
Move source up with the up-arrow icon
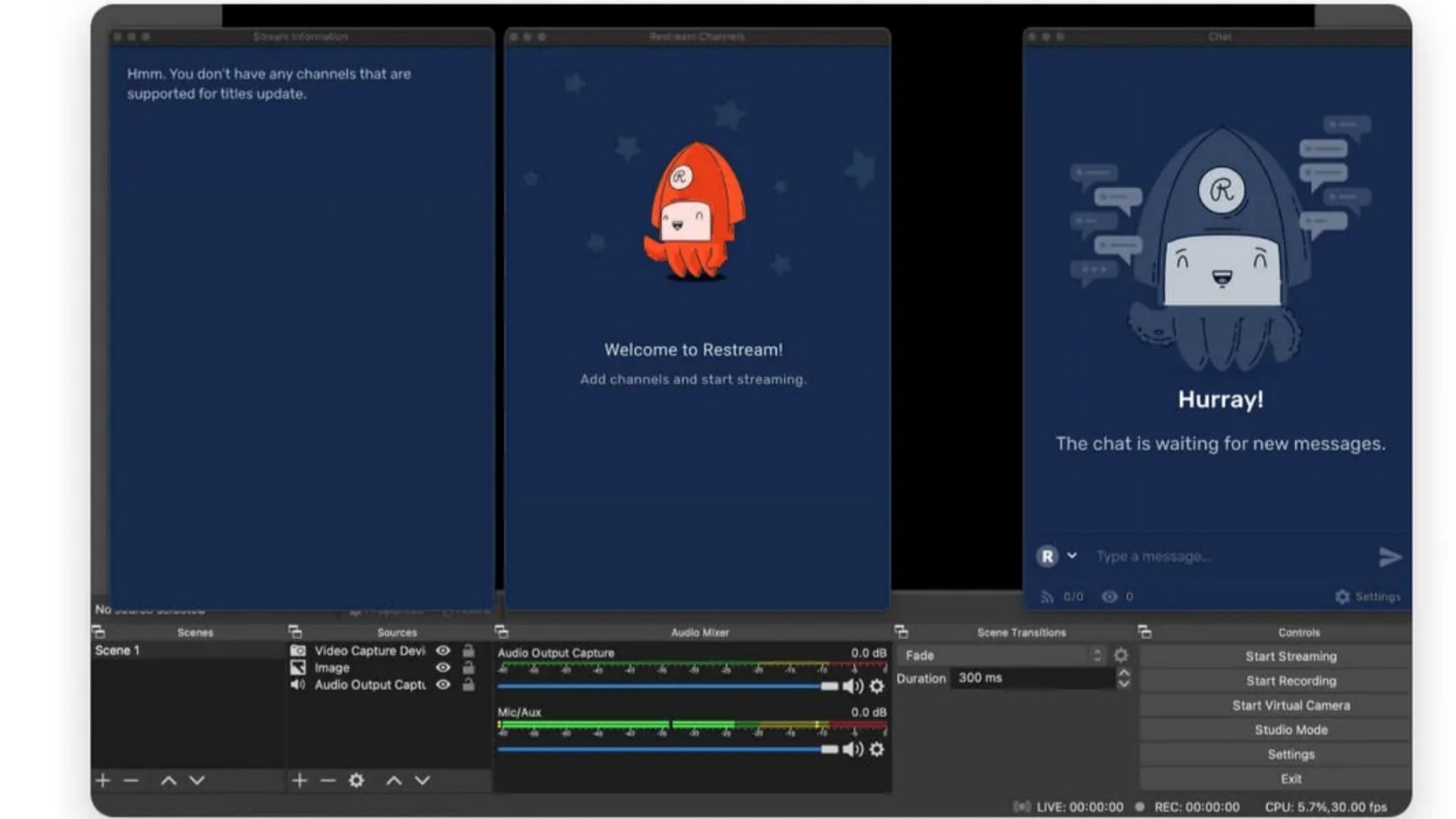(x=393, y=780)
